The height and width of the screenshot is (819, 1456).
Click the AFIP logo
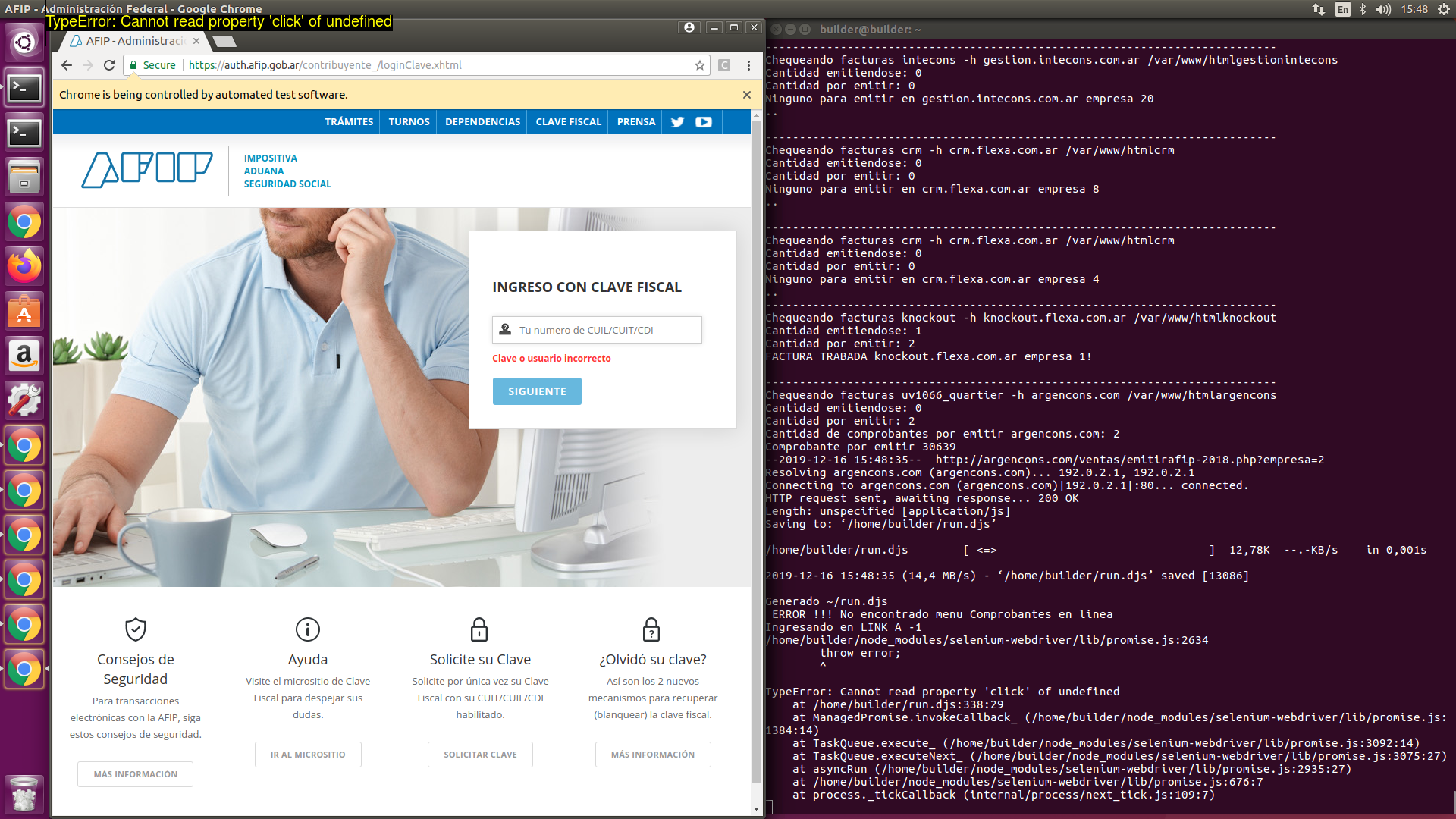[147, 170]
